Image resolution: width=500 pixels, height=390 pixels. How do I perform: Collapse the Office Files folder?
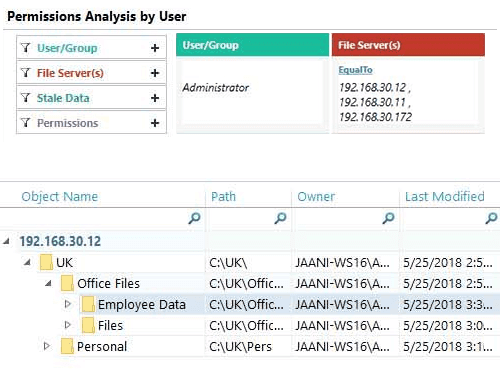[48, 283]
